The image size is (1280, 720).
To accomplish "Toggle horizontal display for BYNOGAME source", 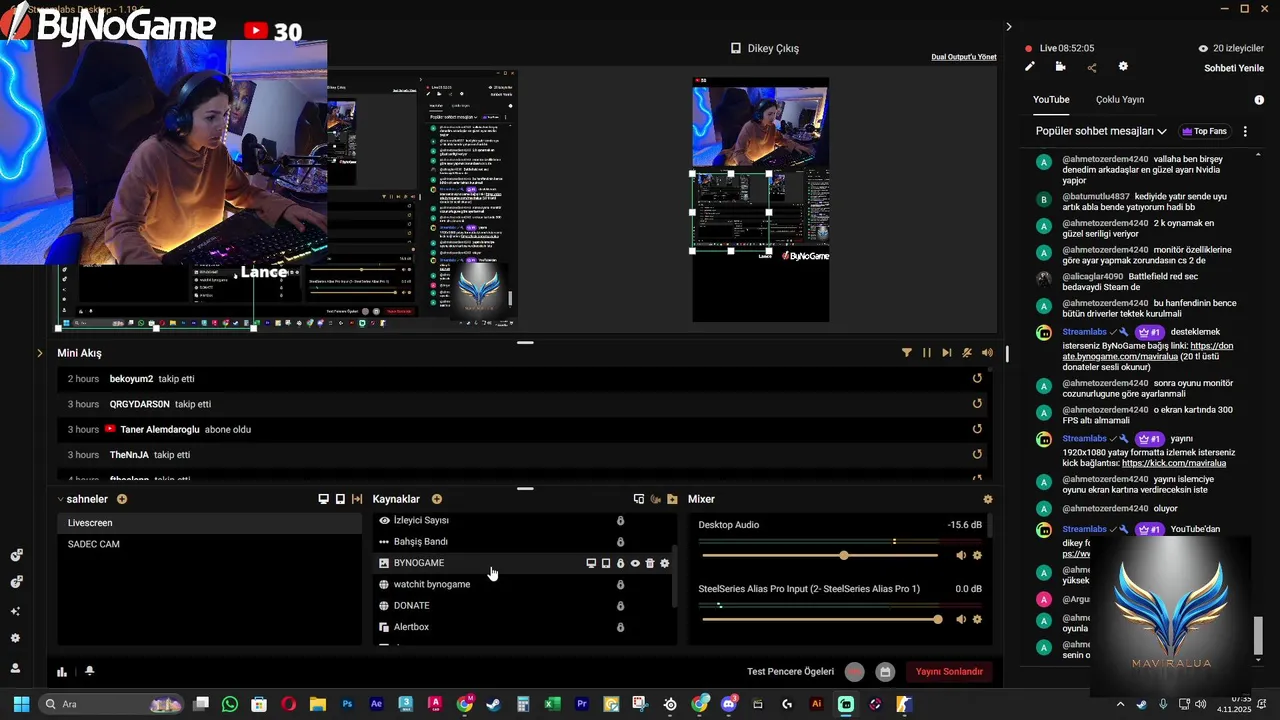I will click(x=591, y=563).
